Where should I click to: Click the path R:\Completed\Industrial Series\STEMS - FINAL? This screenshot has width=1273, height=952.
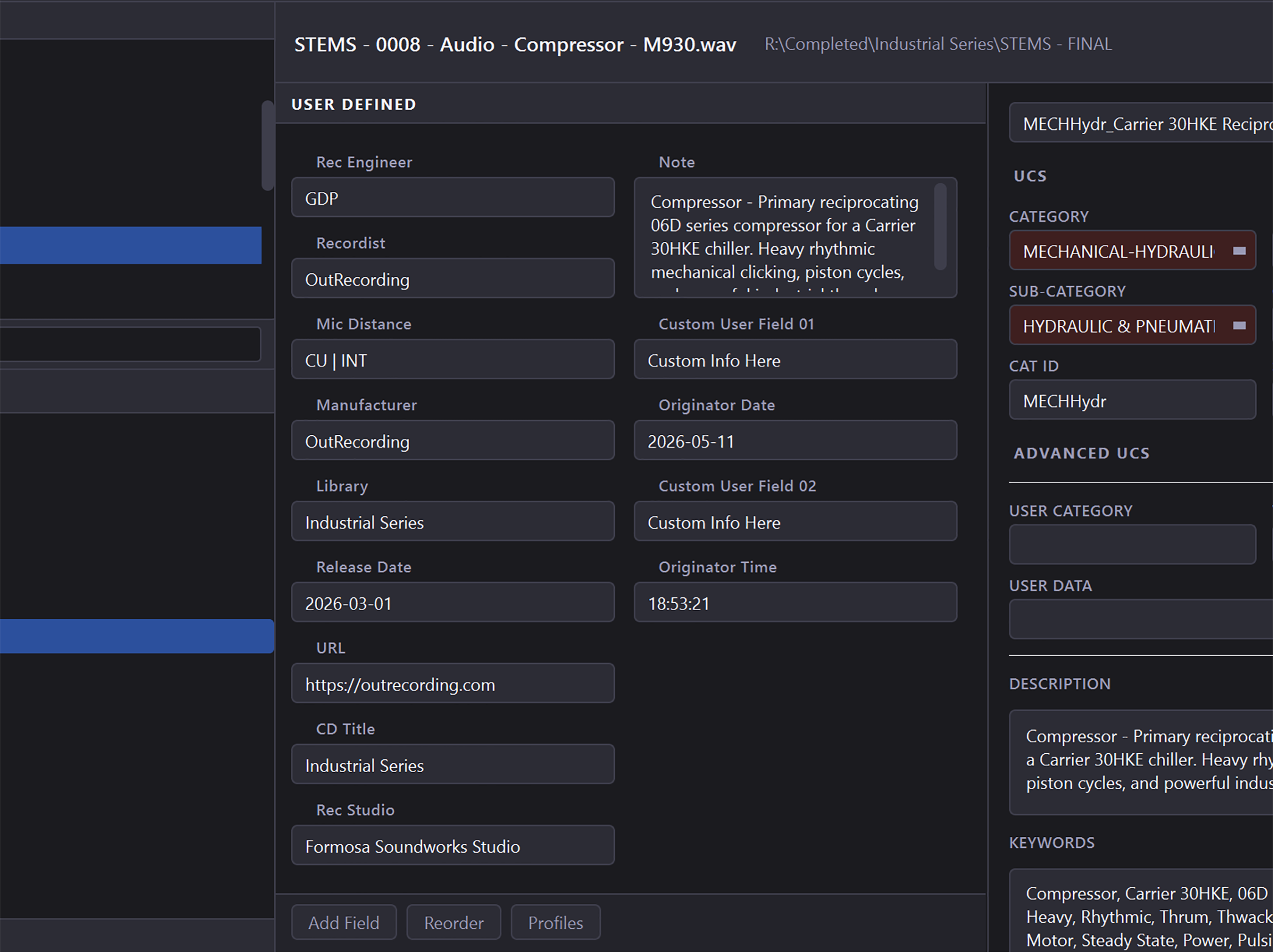click(938, 44)
